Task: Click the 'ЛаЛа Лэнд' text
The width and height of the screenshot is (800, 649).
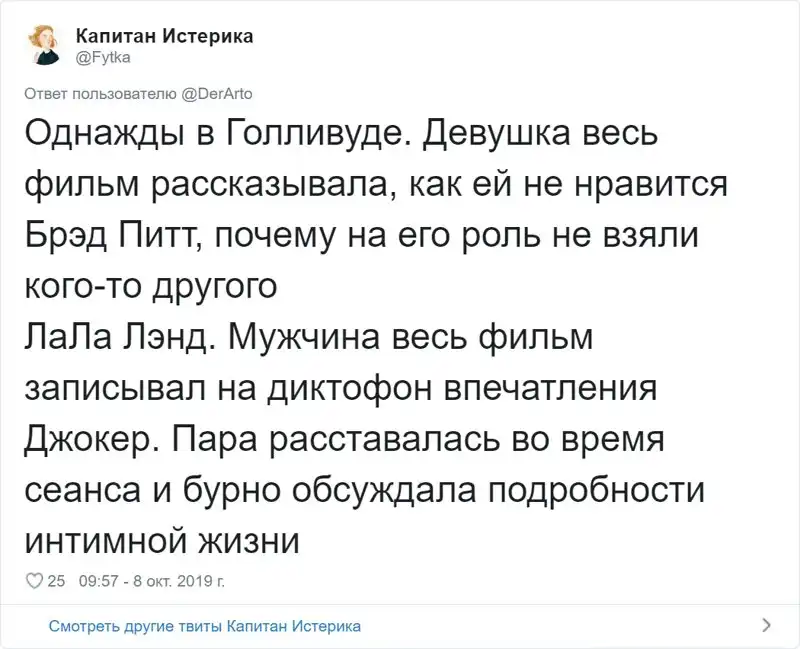Action: pos(113,338)
